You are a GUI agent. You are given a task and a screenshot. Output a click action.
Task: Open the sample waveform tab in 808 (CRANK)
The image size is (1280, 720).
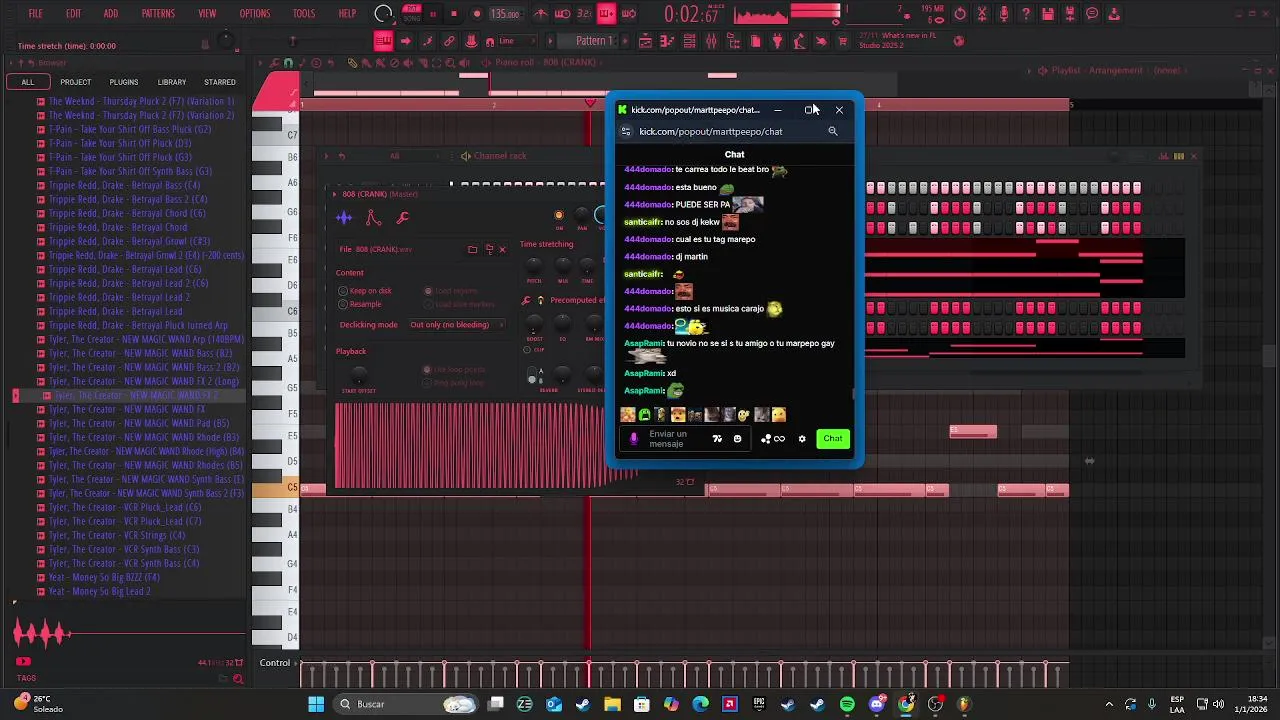344,218
